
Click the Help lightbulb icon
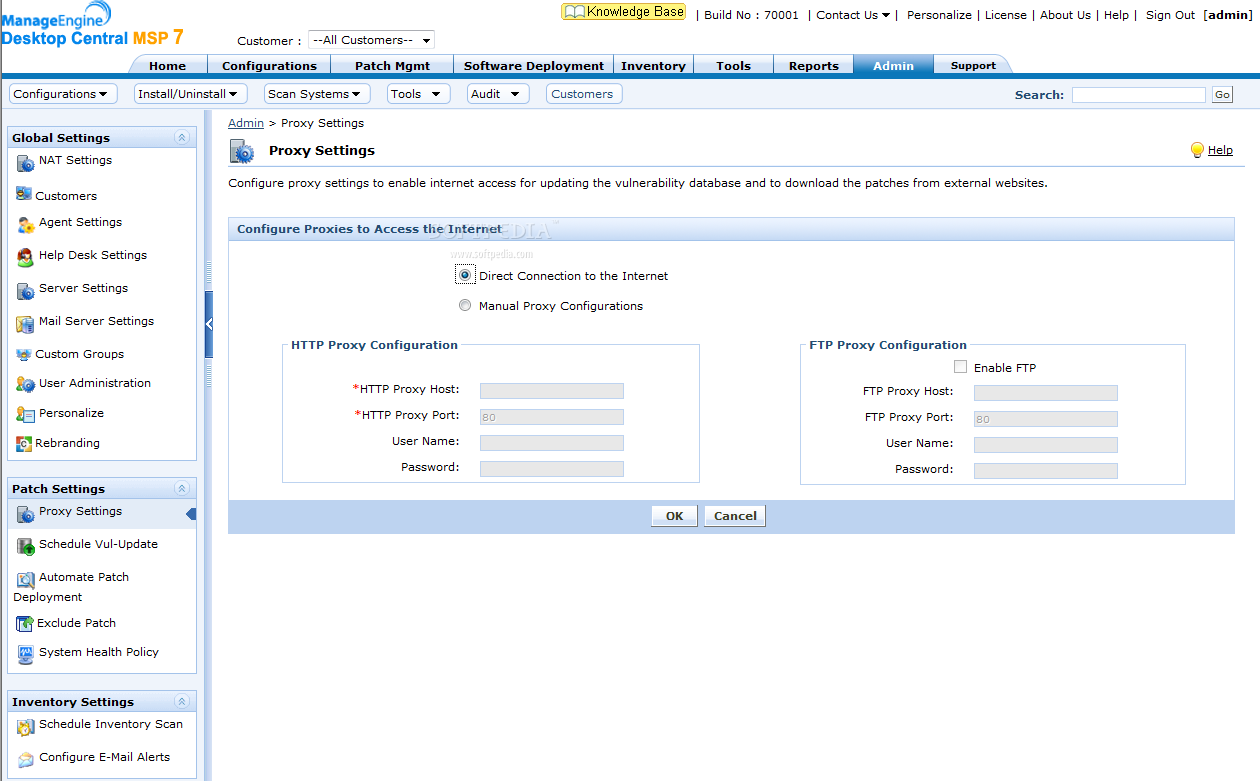point(1197,150)
